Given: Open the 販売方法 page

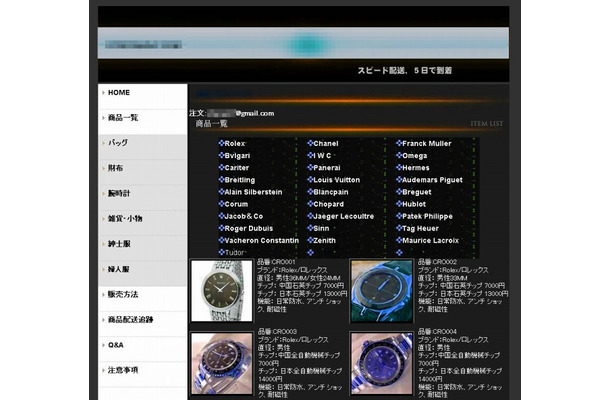Looking at the screenshot, I should pyautogui.click(x=124, y=294).
